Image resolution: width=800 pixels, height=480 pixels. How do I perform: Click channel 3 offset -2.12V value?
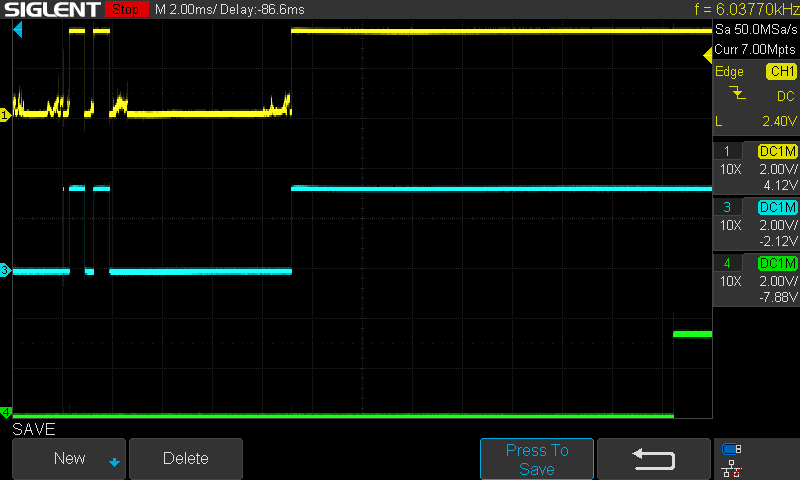point(778,241)
